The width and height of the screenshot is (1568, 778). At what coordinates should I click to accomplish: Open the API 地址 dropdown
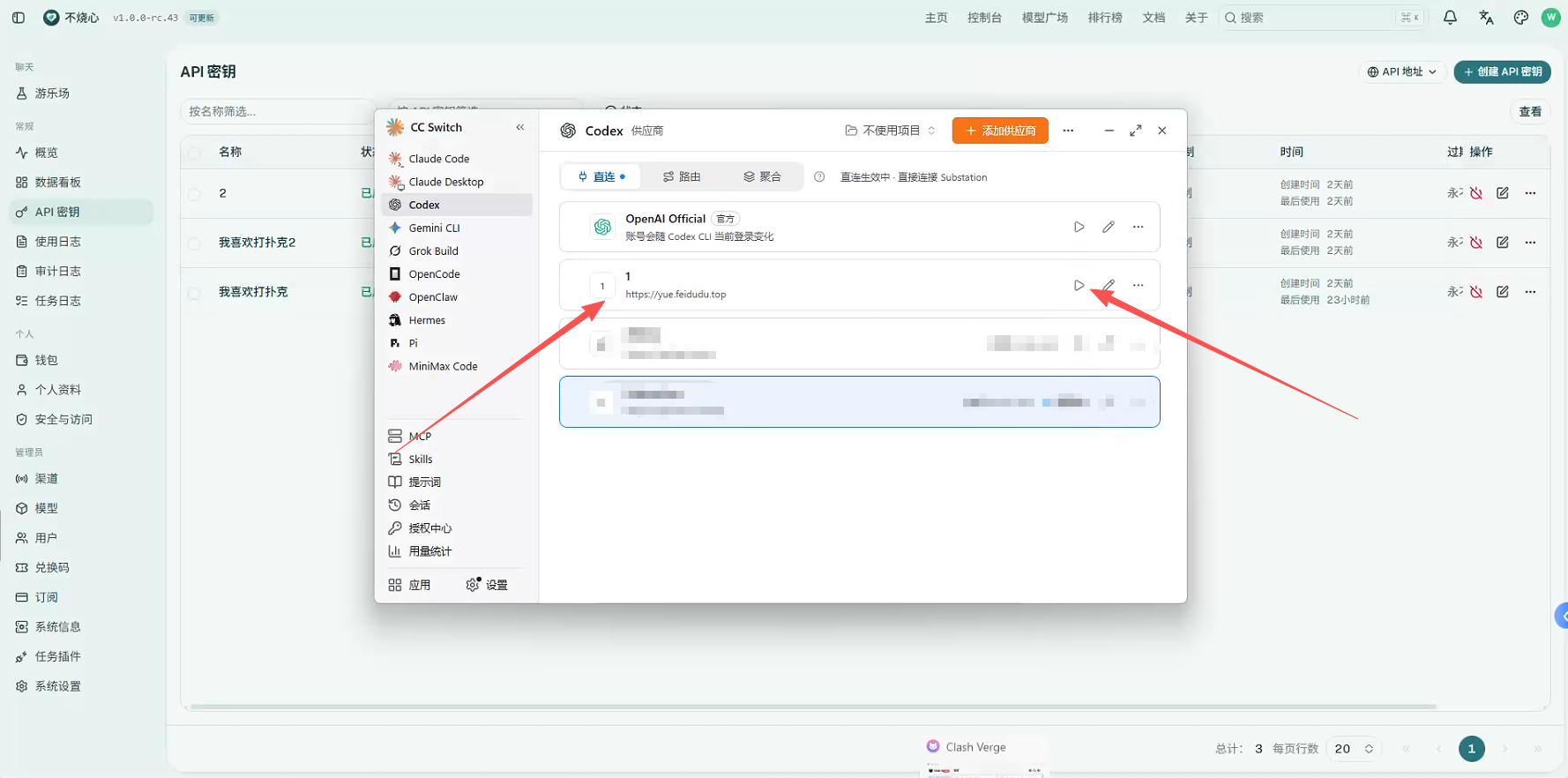point(1402,71)
